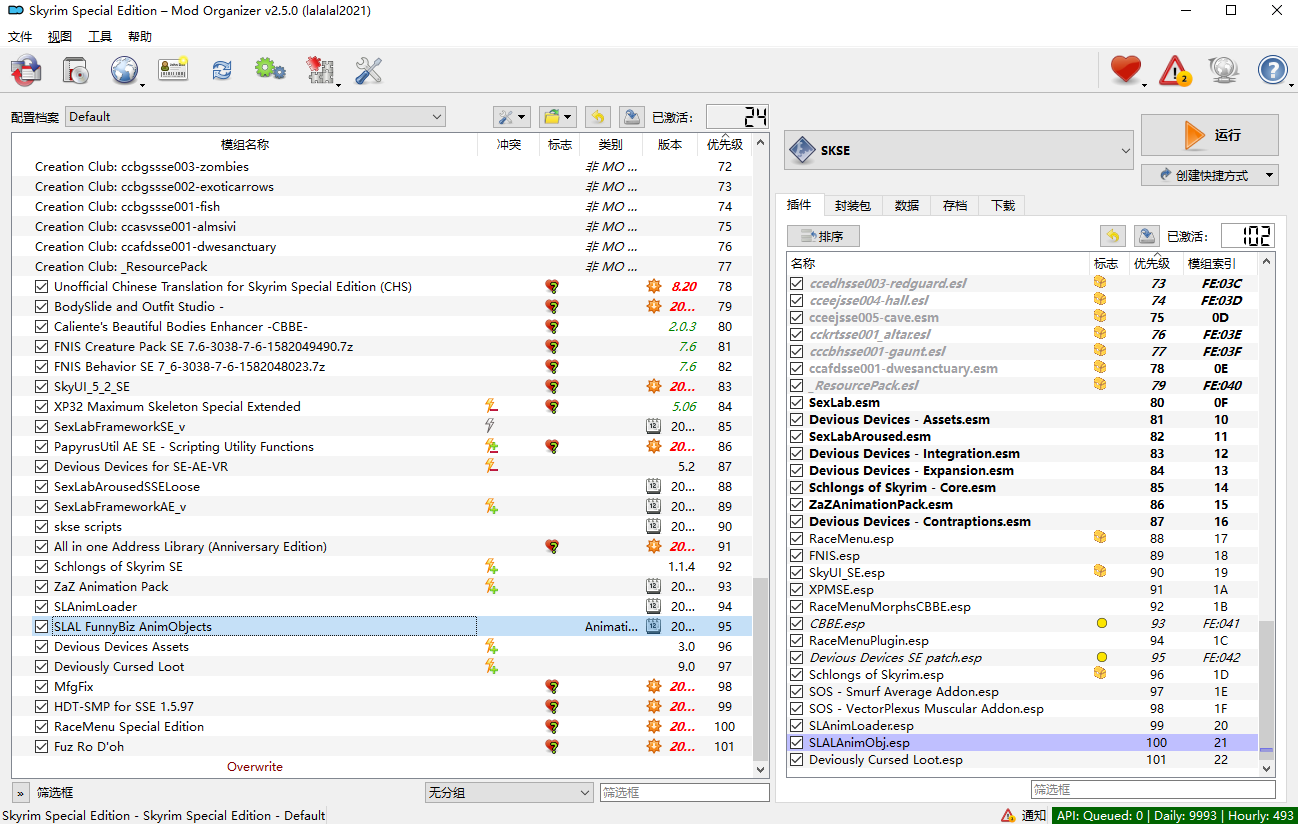The width and height of the screenshot is (1298, 824).
Task: Click the conflict icon on Deviously Cursed Loot row
Action: pos(491,667)
